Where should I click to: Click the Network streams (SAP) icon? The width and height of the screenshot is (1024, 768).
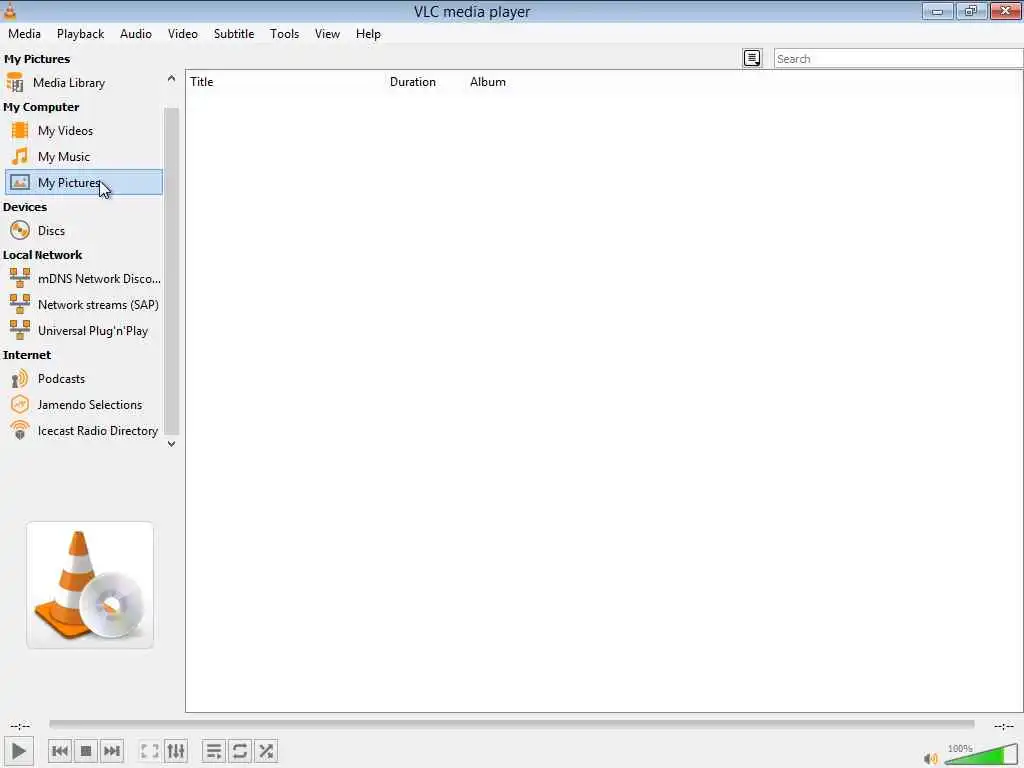20,304
